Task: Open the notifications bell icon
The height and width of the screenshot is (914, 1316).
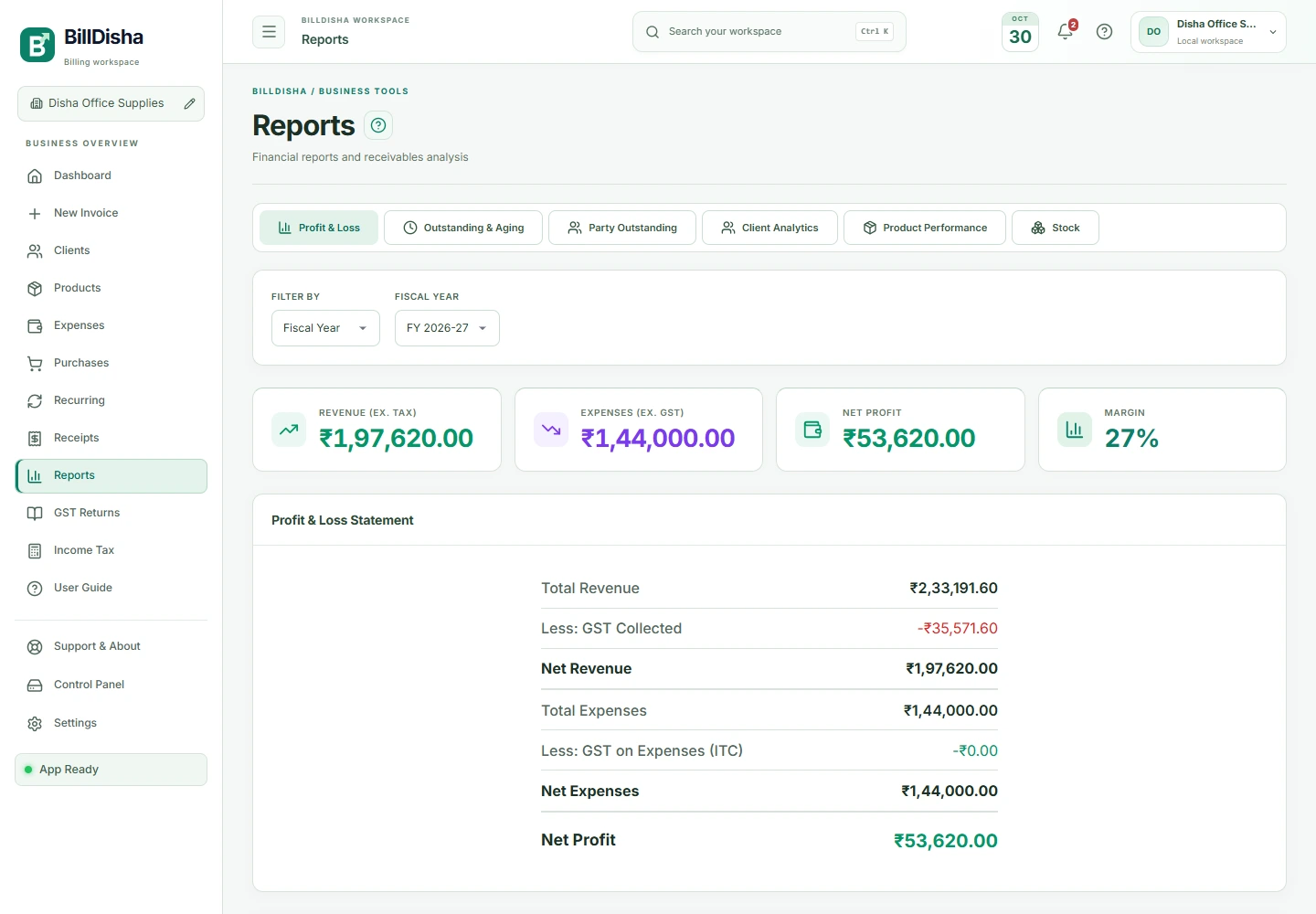Action: (1066, 31)
